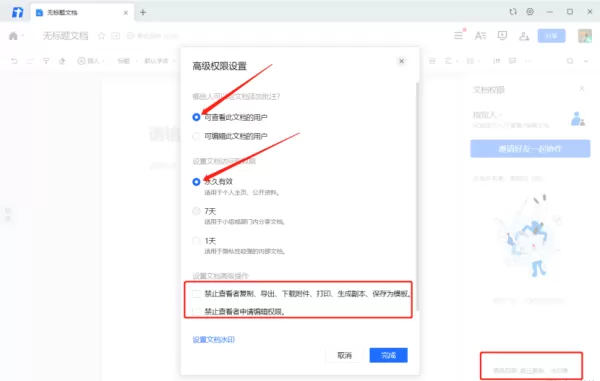Close the 无标题文档 tab

126,13
